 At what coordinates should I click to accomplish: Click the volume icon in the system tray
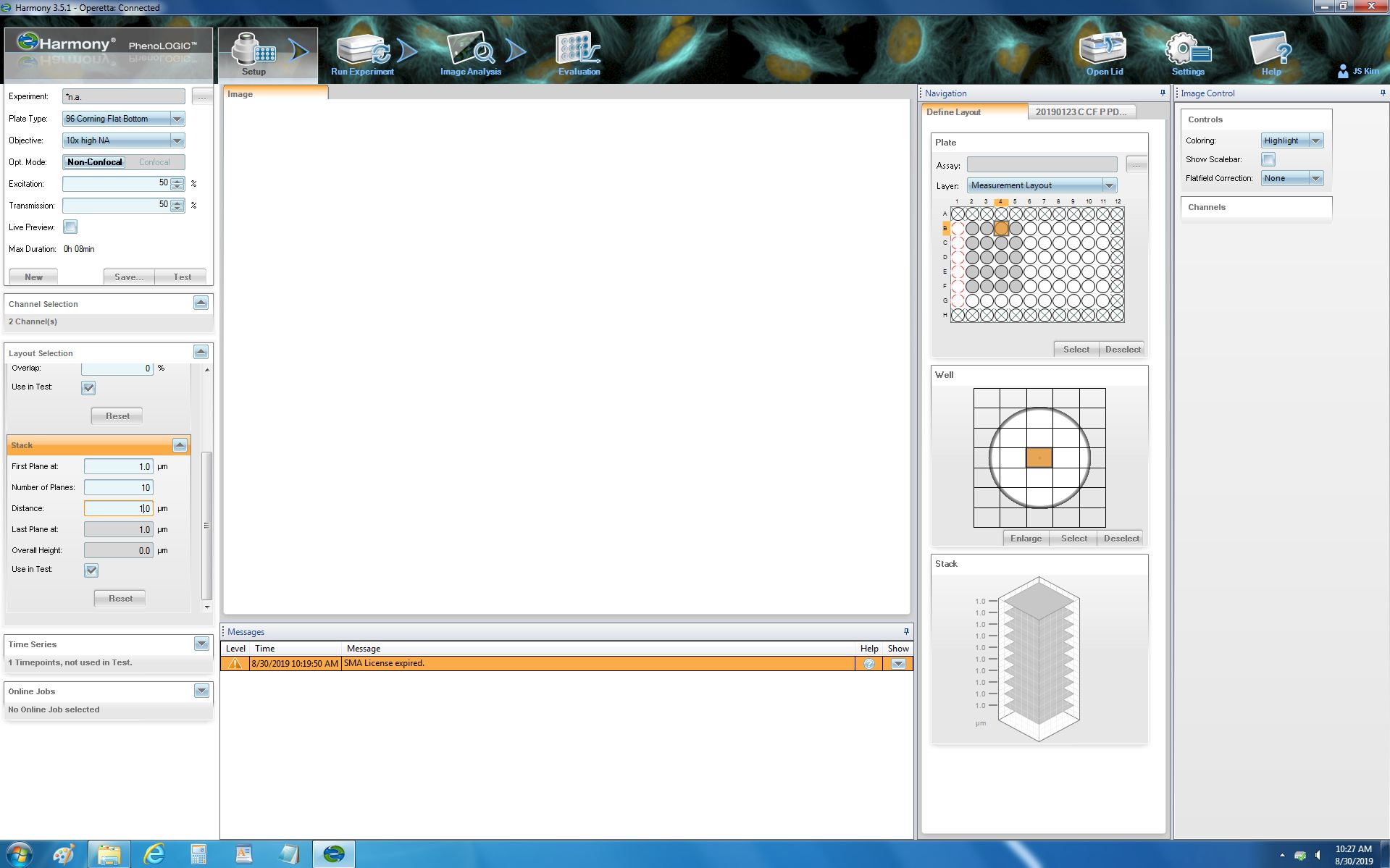coord(1318,855)
